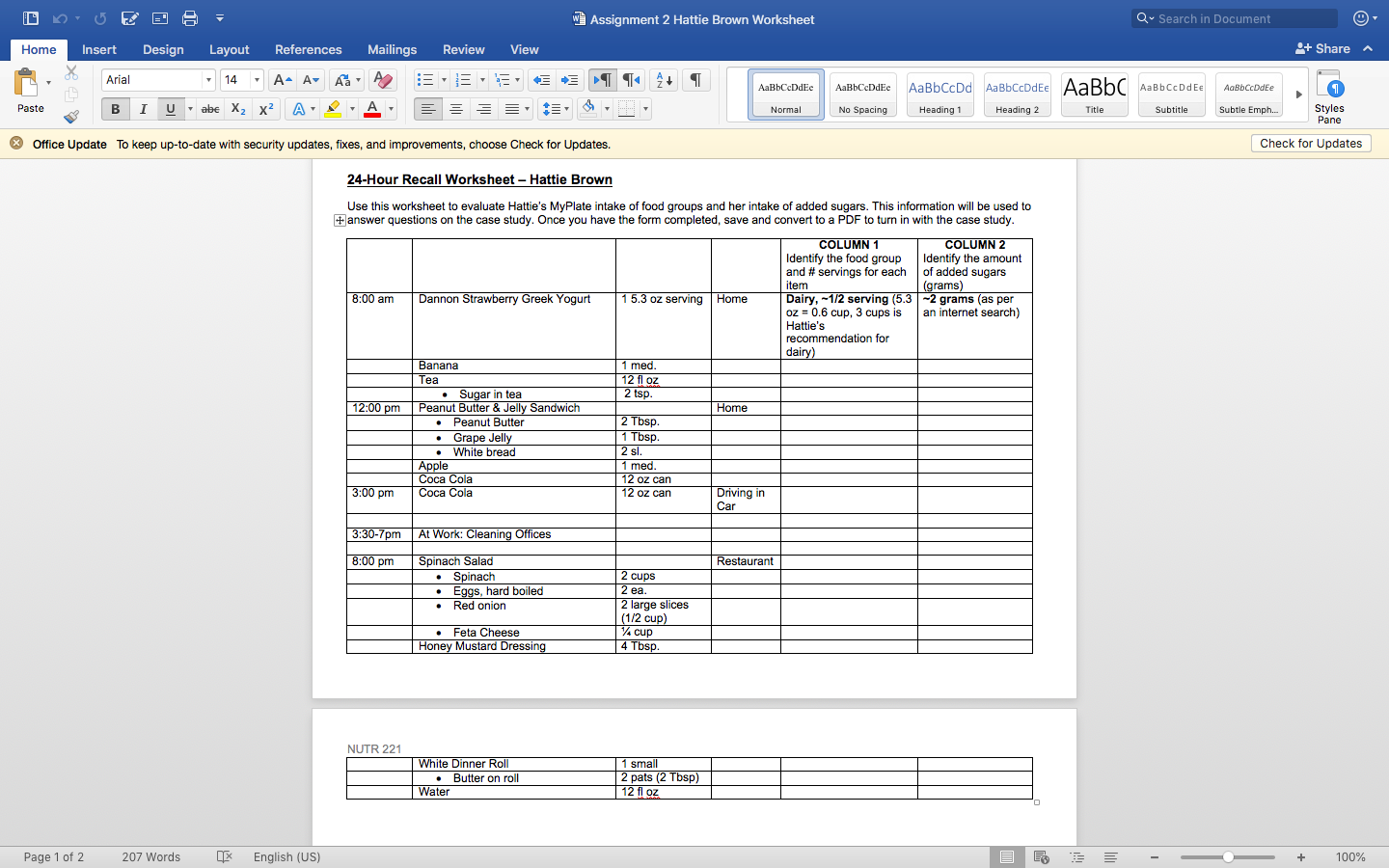1389x868 pixels.
Task: Toggle Italic formatting
Action: tap(143, 109)
